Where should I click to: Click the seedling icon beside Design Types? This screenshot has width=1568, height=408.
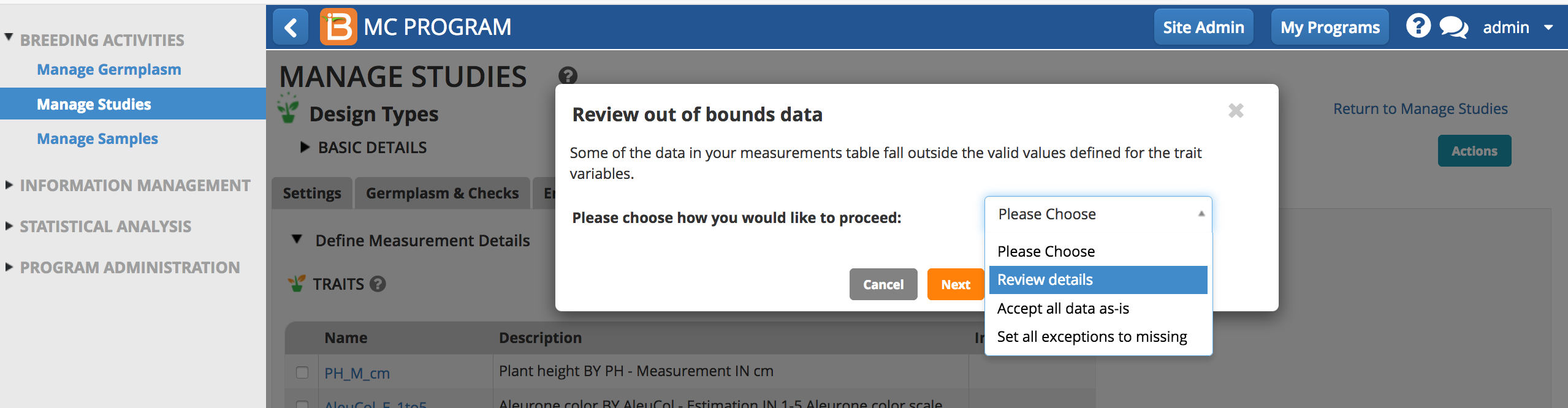[x=287, y=108]
